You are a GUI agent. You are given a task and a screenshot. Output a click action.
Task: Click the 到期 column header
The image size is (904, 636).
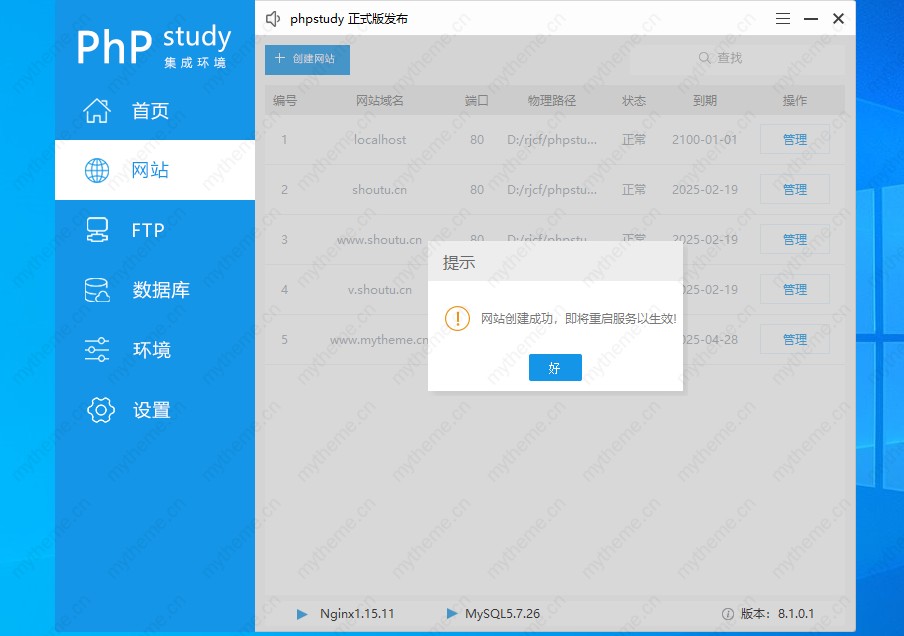705,100
